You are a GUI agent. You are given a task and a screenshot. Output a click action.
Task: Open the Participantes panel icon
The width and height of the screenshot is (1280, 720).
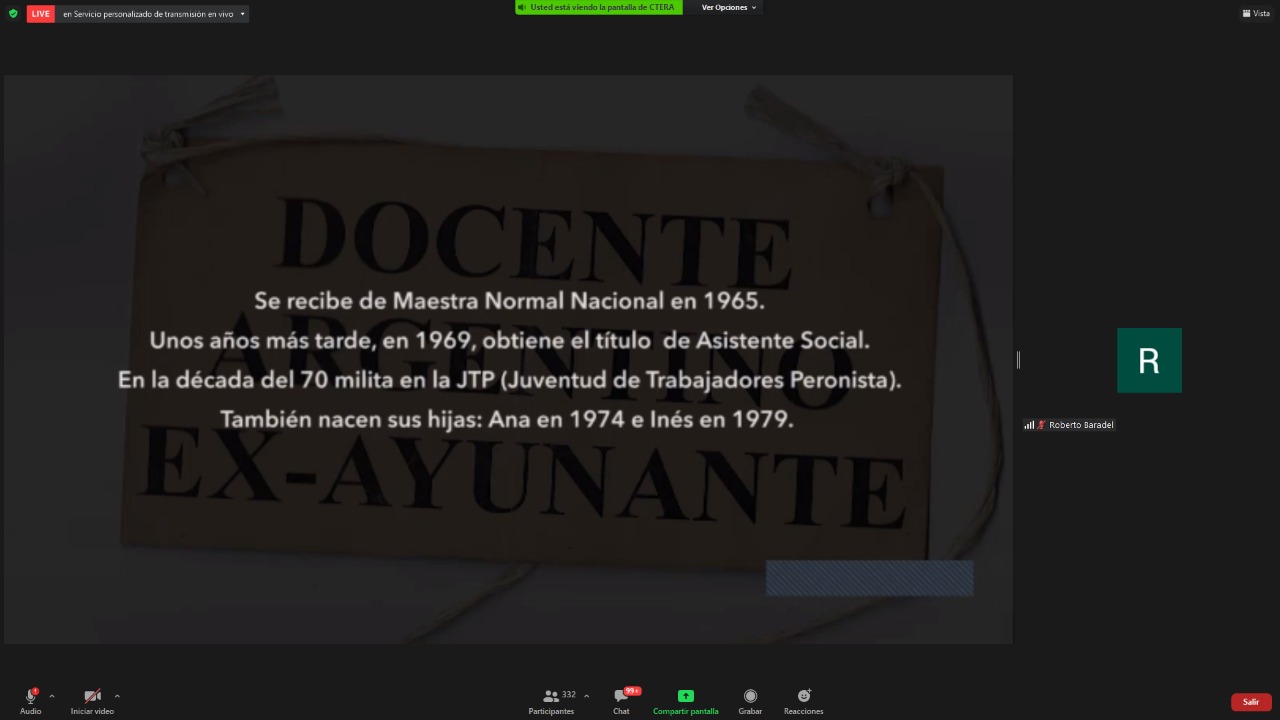[x=551, y=696]
